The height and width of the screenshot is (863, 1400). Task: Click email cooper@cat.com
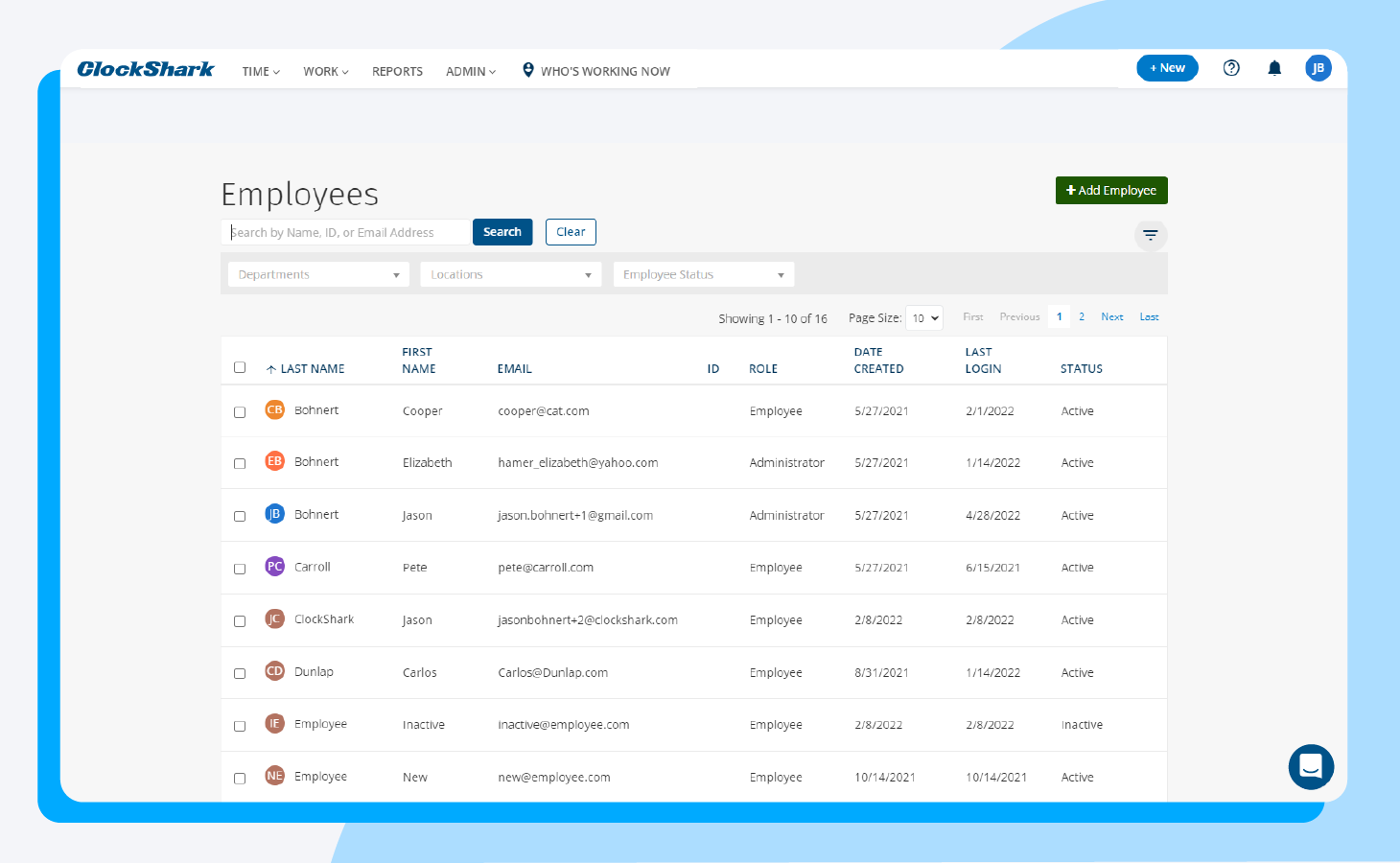tap(544, 411)
